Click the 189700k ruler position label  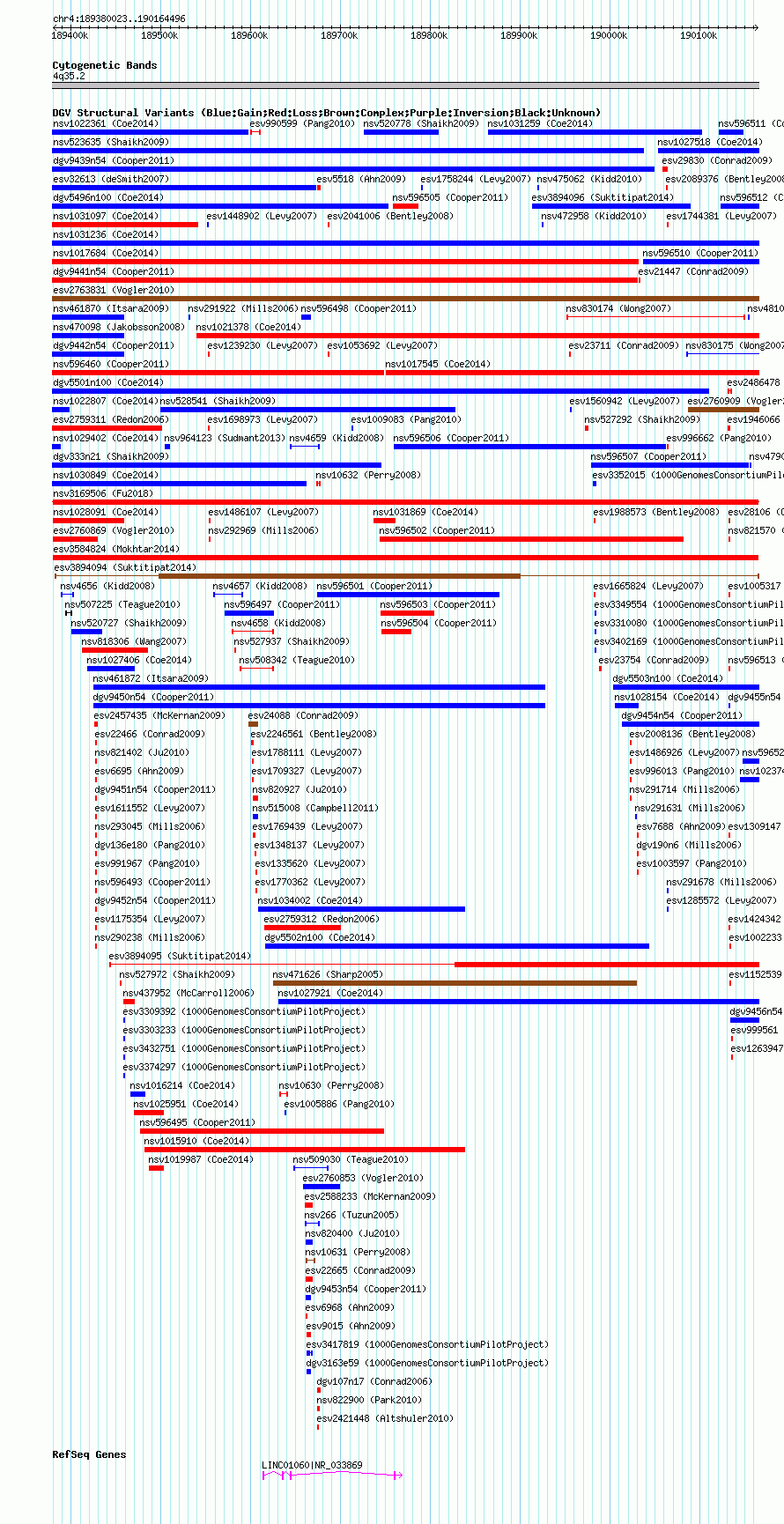point(339,35)
